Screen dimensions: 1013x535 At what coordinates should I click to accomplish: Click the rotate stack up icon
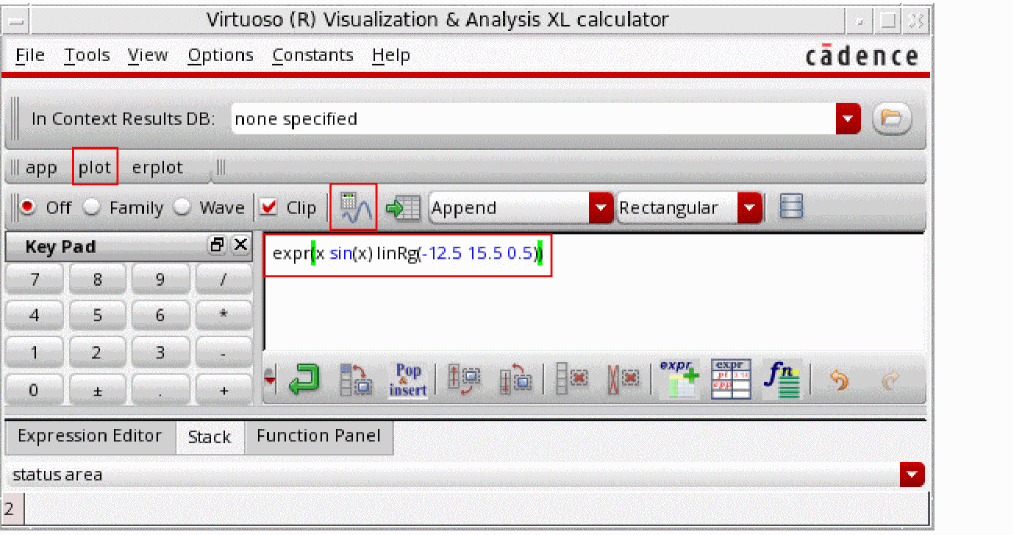(x=515, y=379)
